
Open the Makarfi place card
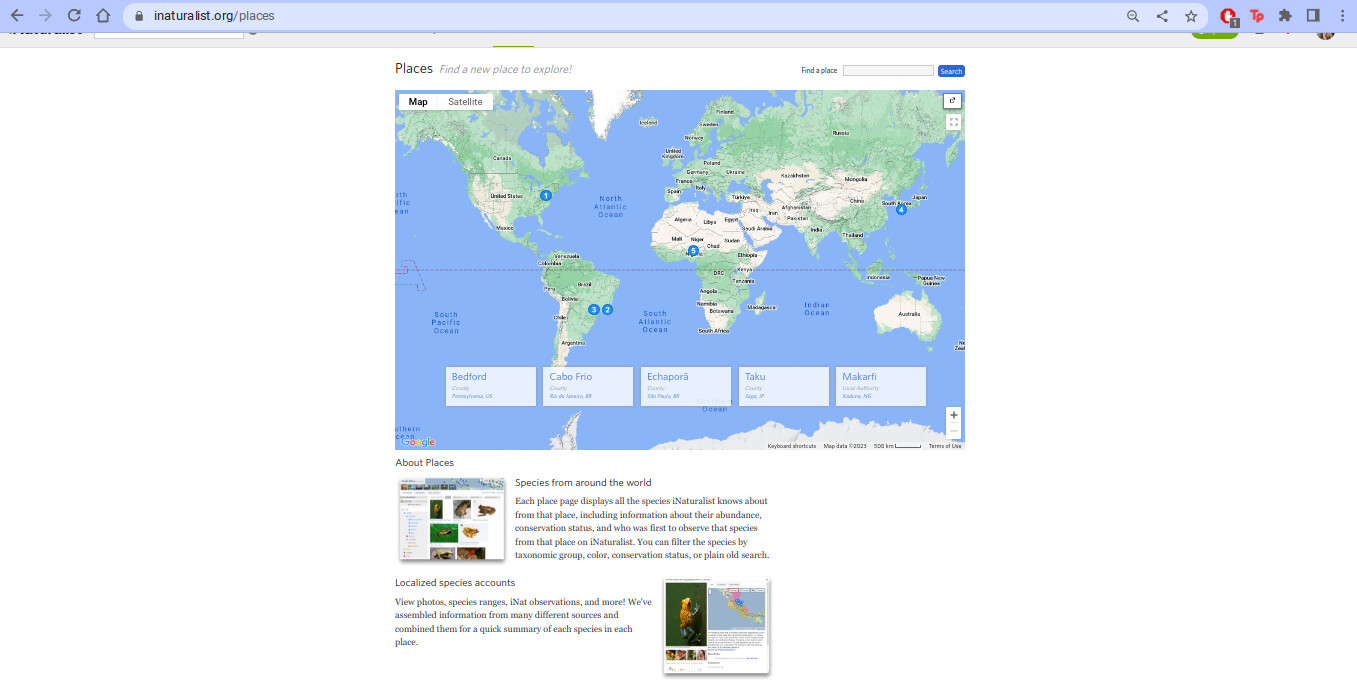(881, 386)
